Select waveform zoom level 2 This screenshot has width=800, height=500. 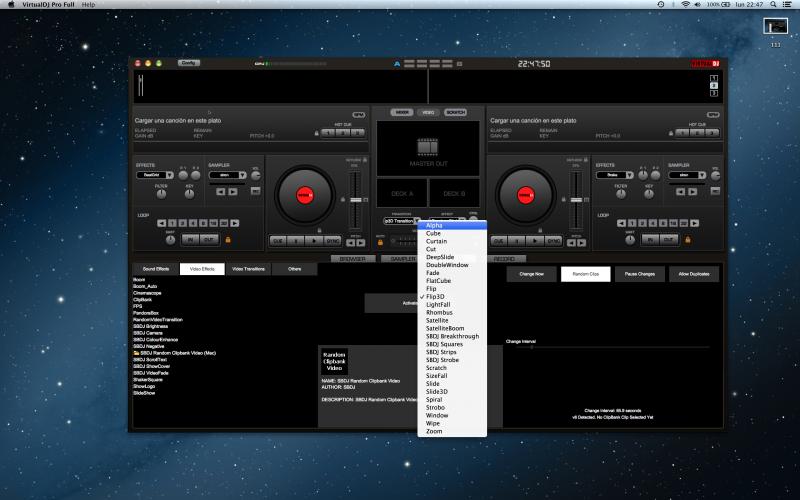714,86
